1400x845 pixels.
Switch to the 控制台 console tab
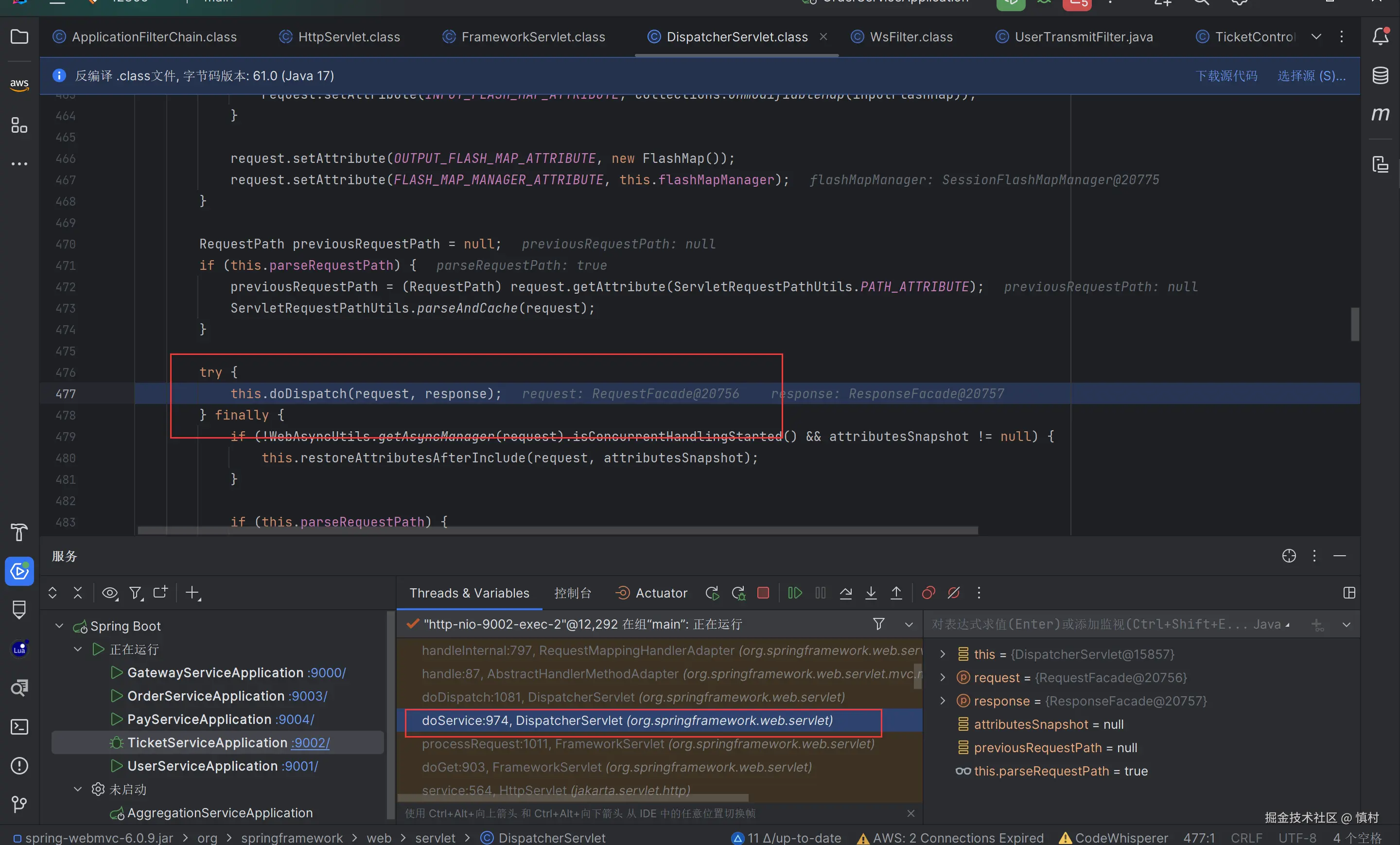[572, 593]
